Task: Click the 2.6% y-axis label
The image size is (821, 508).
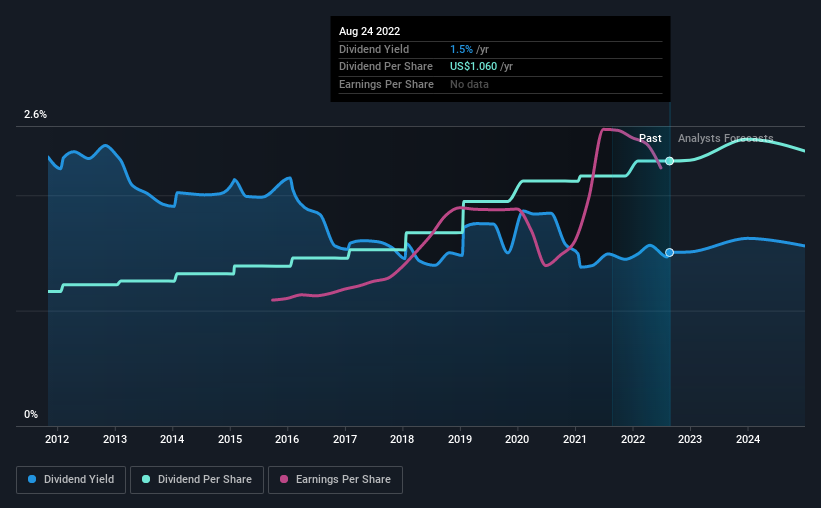Action: coord(35,114)
